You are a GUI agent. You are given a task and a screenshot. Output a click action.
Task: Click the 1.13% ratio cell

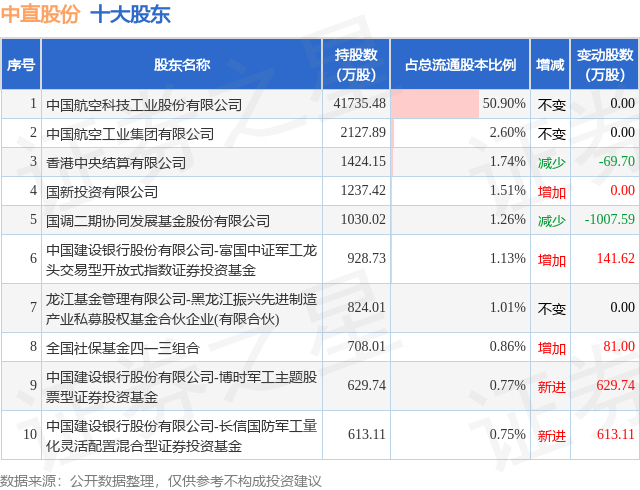point(460,259)
